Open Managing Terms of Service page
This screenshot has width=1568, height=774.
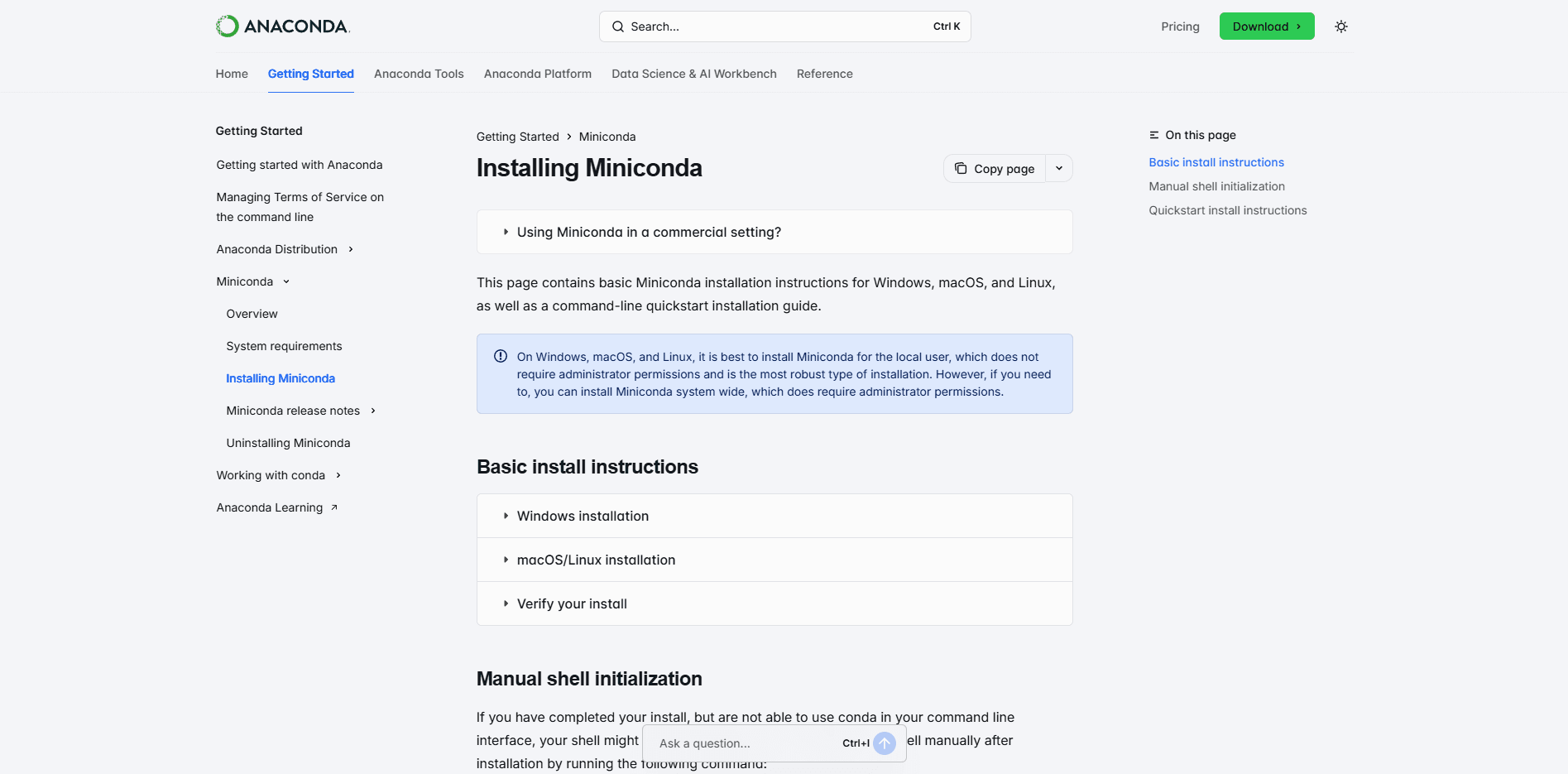300,207
